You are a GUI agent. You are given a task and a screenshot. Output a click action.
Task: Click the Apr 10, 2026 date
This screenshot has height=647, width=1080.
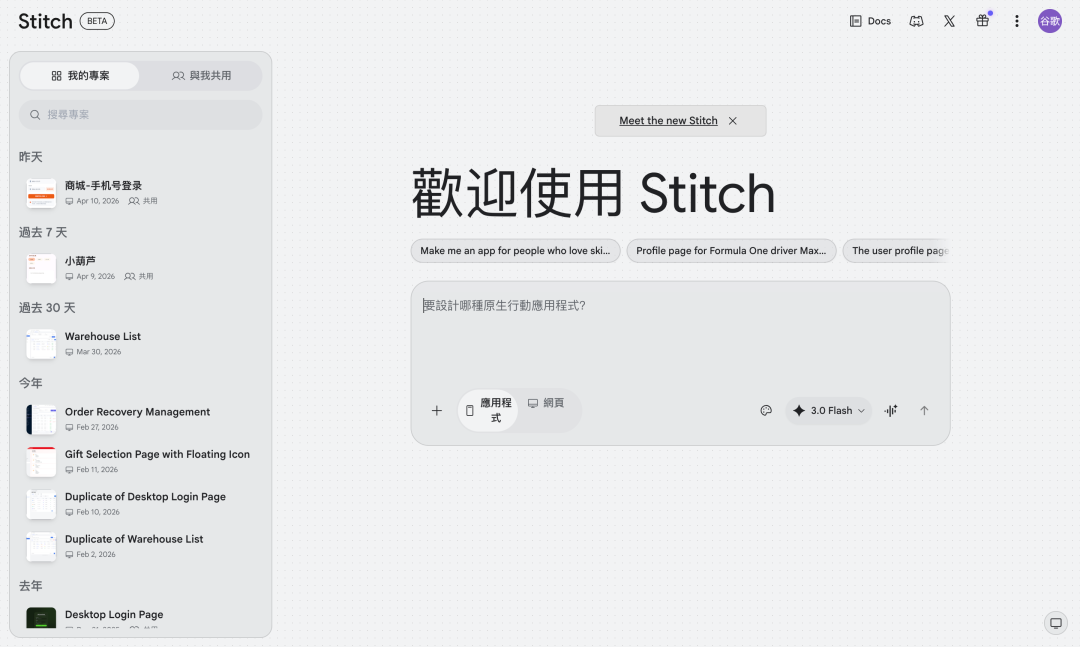pos(98,201)
